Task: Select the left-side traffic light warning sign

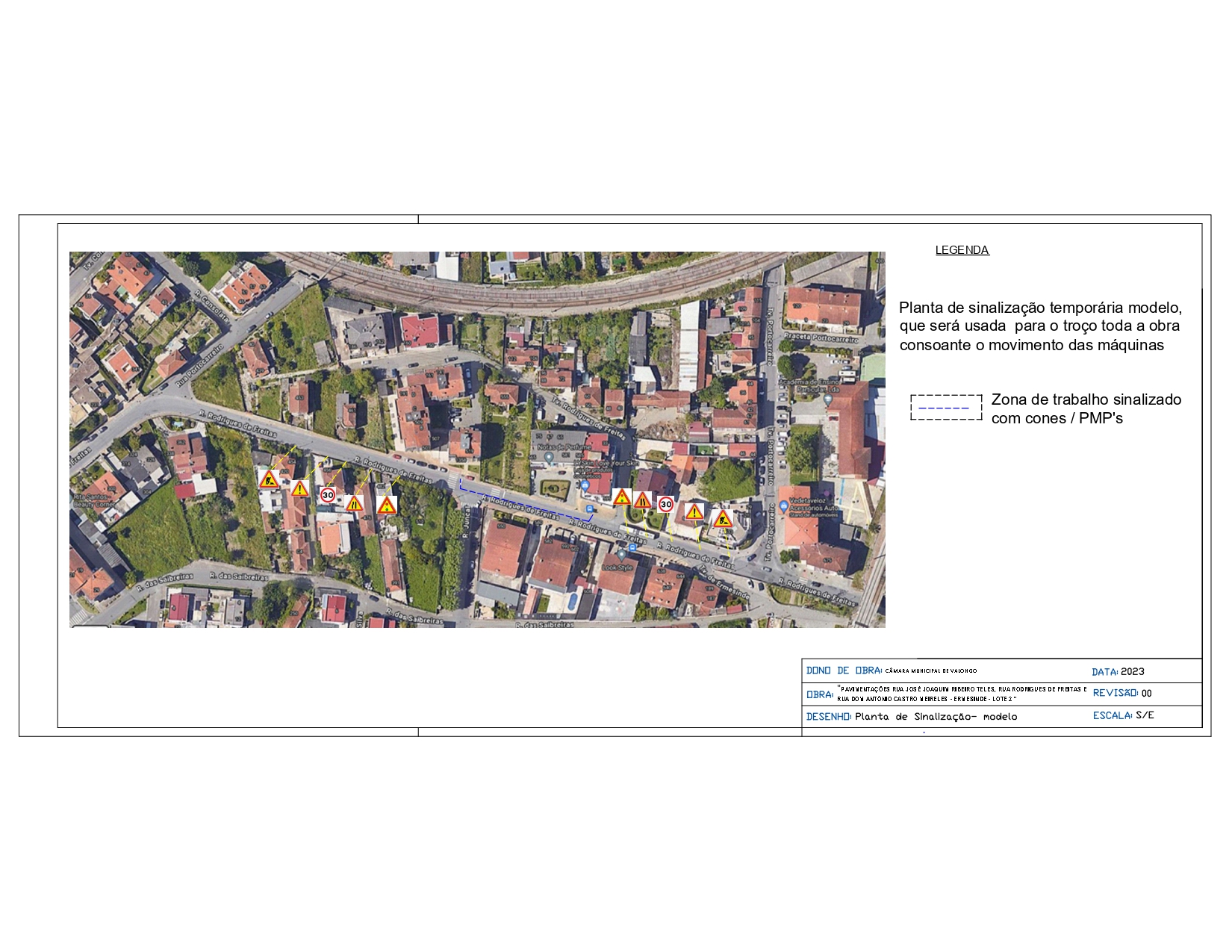Action: pos(386,505)
